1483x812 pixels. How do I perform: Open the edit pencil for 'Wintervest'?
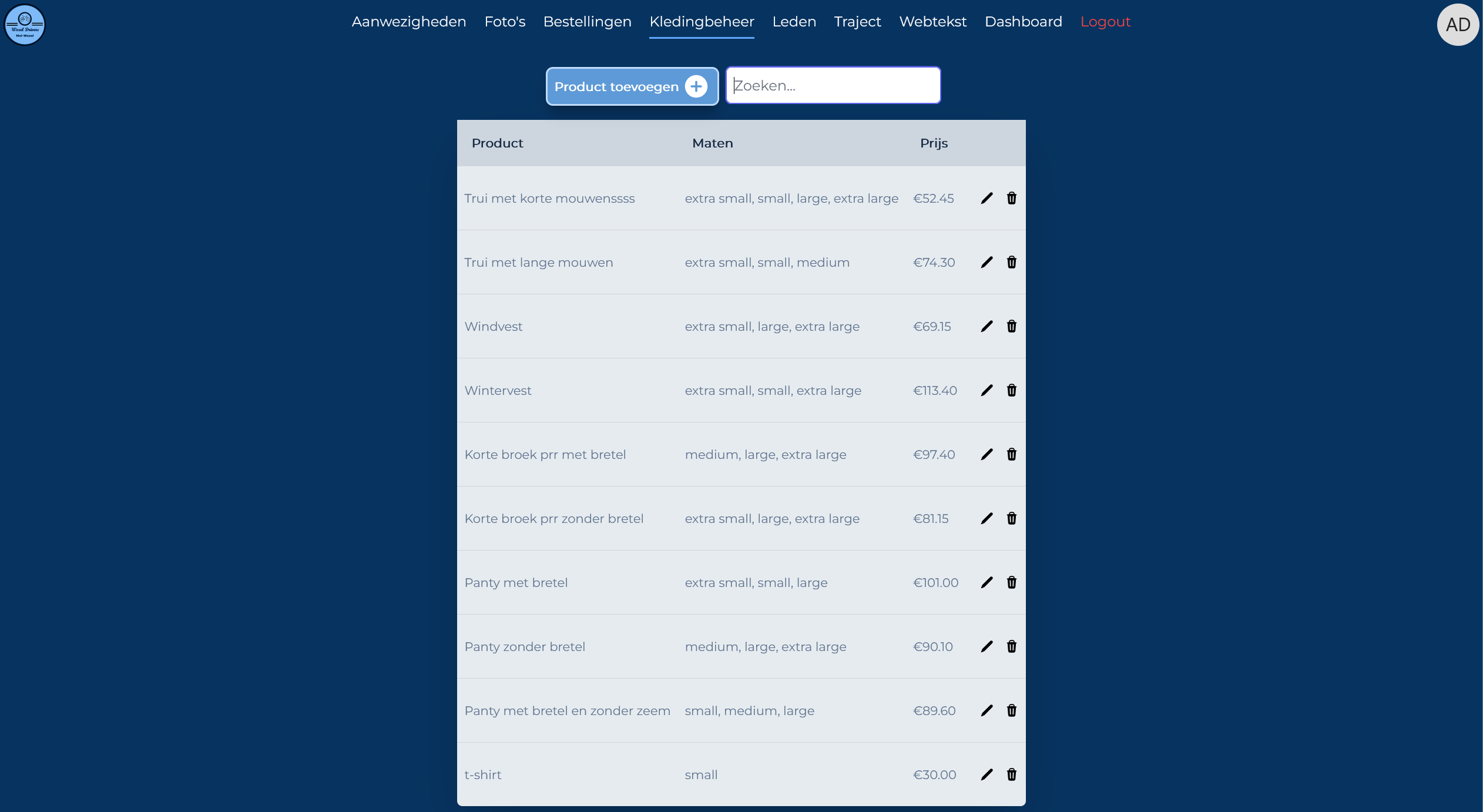tap(987, 390)
